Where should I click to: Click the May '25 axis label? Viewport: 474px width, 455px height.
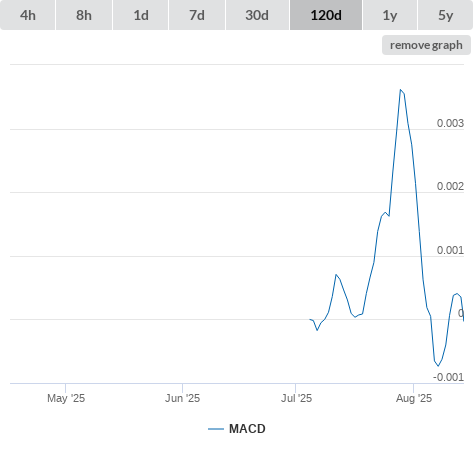tap(66, 398)
